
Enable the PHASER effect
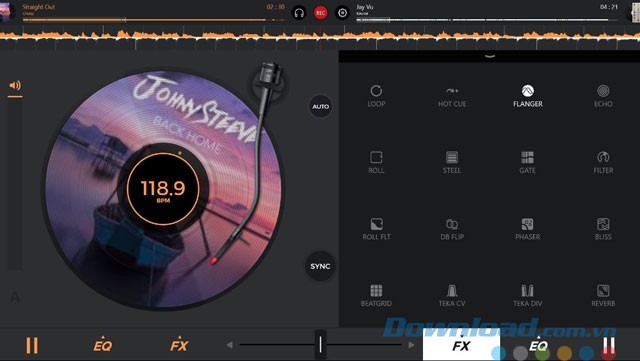[x=527, y=229]
